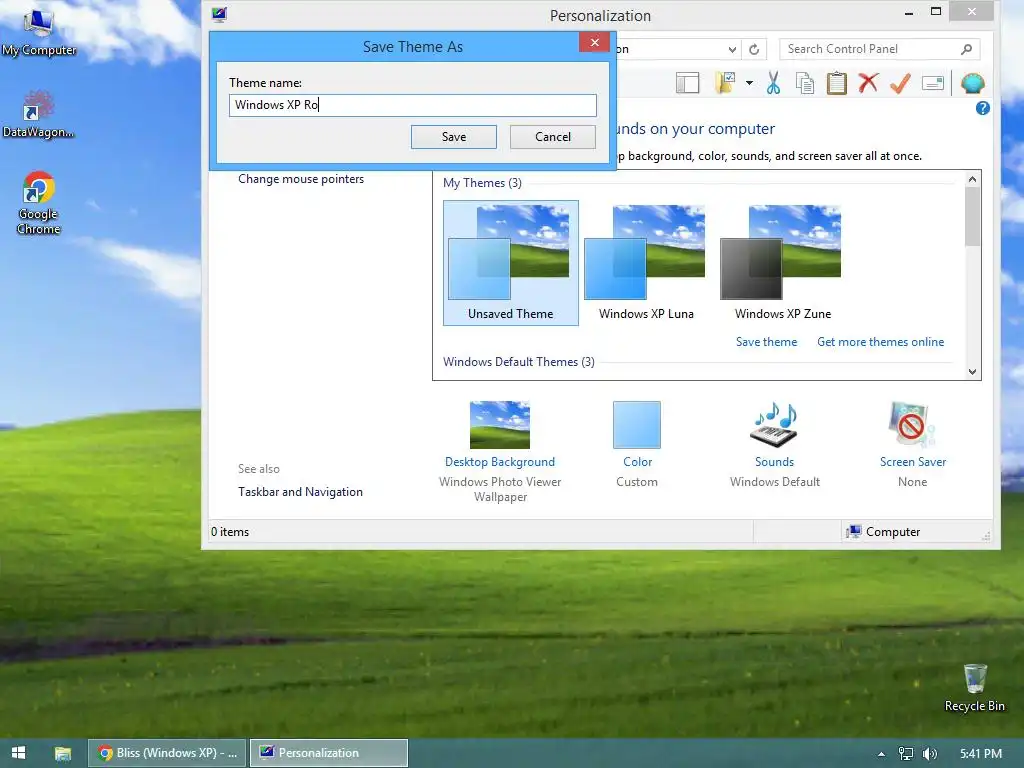Click the envelope card toolbar icon
The image size is (1024, 768).
933,83
